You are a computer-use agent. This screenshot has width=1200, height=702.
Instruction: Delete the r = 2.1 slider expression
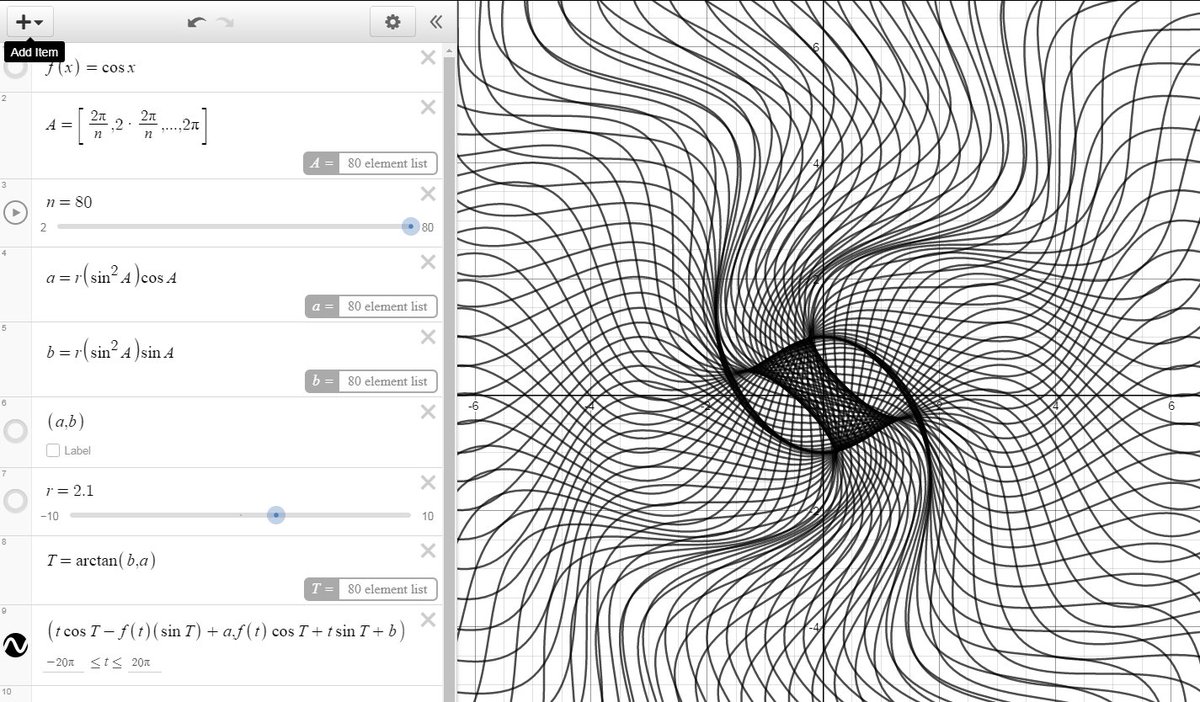pos(428,482)
